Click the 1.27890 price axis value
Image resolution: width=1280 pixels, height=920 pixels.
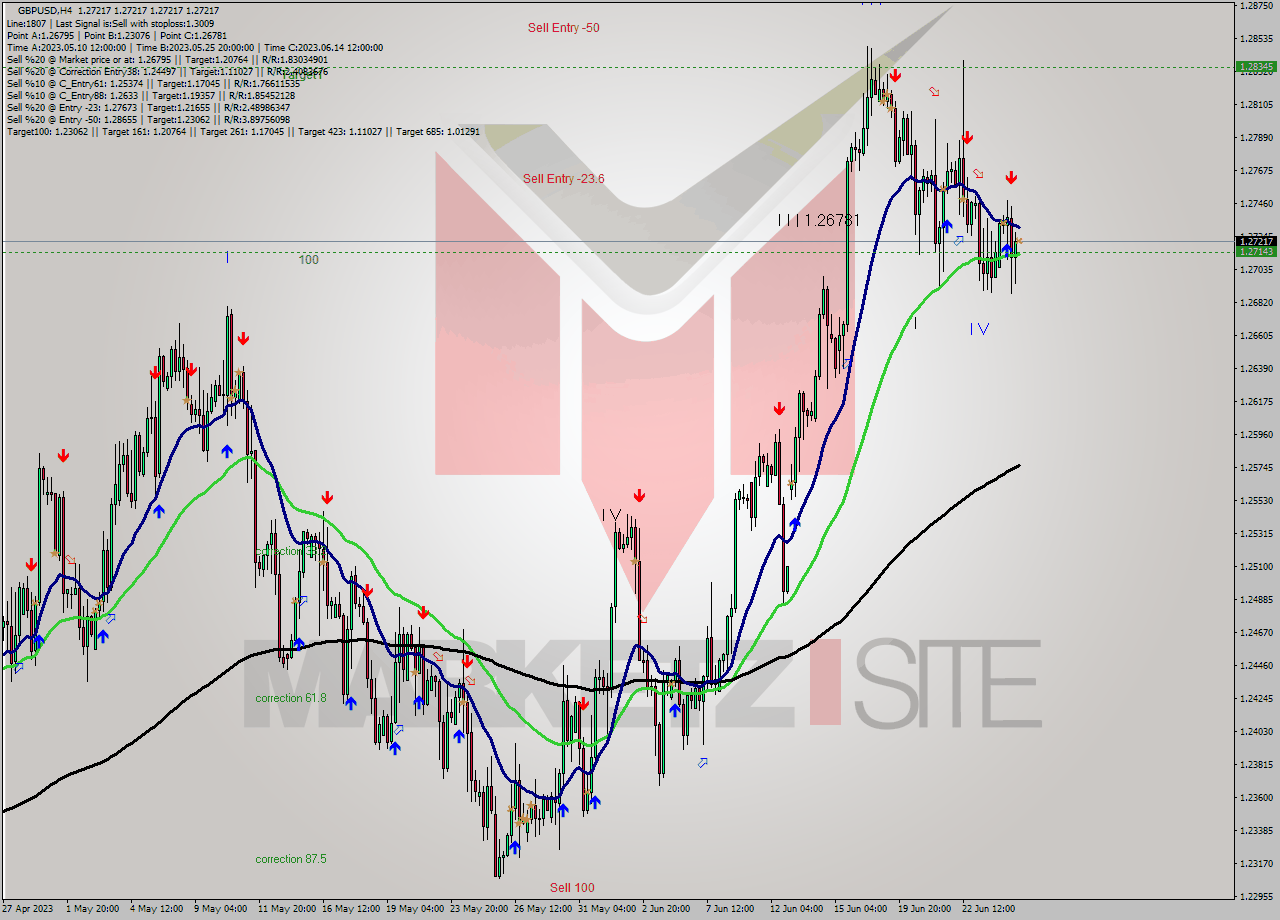[1256, 137]
